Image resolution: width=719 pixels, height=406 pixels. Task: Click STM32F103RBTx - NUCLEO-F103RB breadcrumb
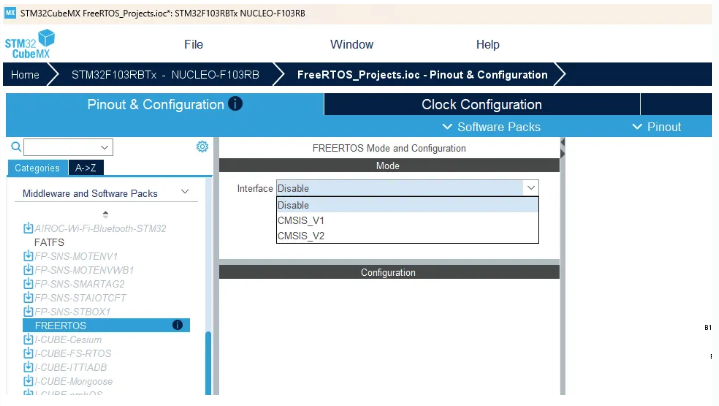[x=165, y=75]
